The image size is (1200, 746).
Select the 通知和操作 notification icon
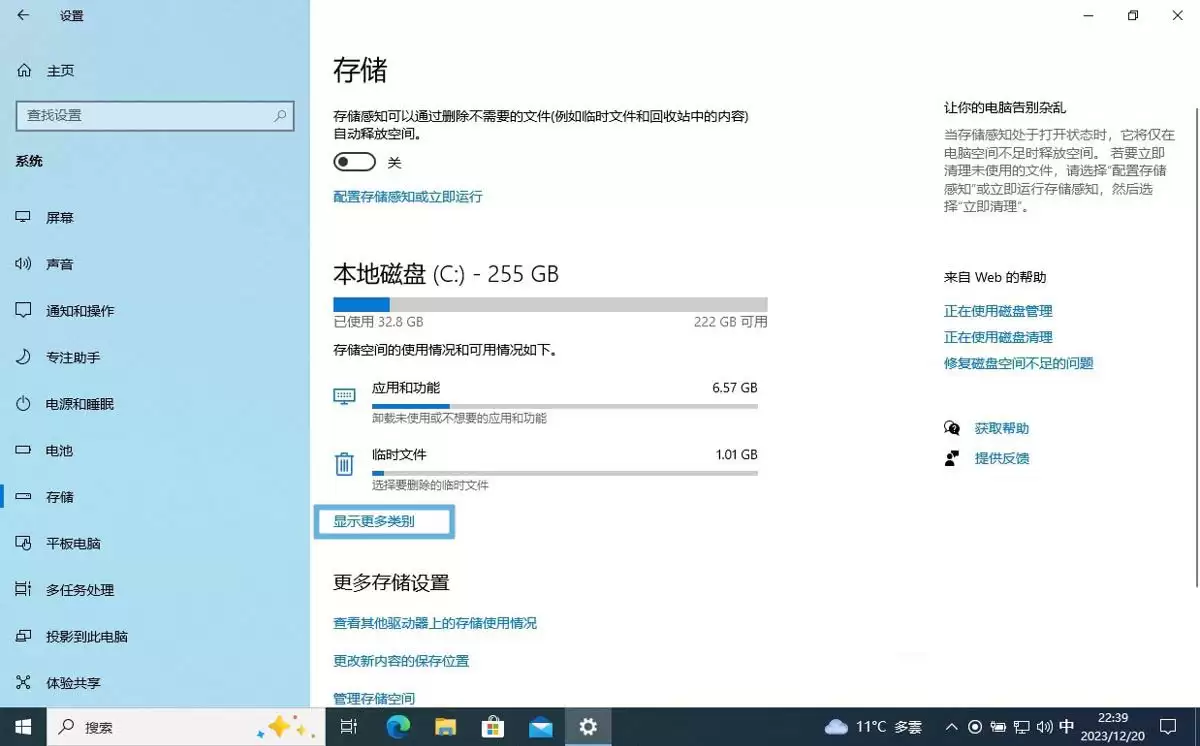24,311
